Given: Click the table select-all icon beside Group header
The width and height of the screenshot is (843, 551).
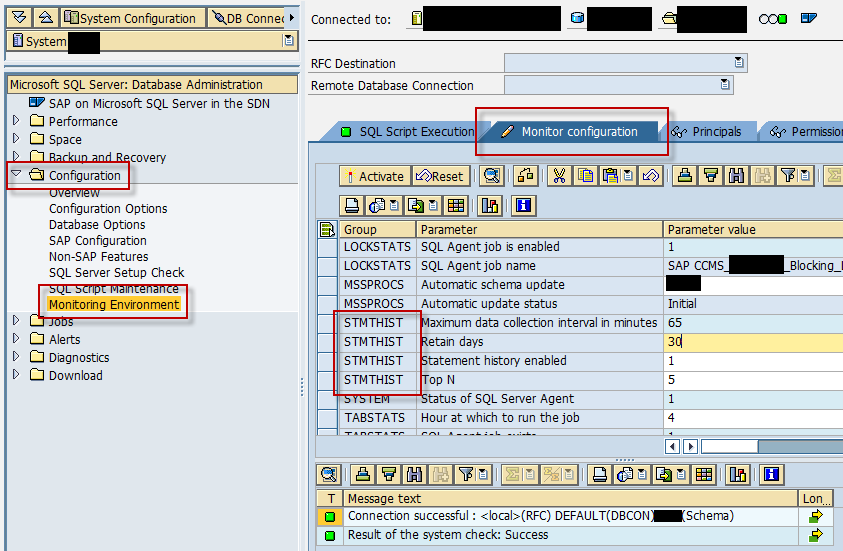Looking at the screenshot, I should coord(327,230).
